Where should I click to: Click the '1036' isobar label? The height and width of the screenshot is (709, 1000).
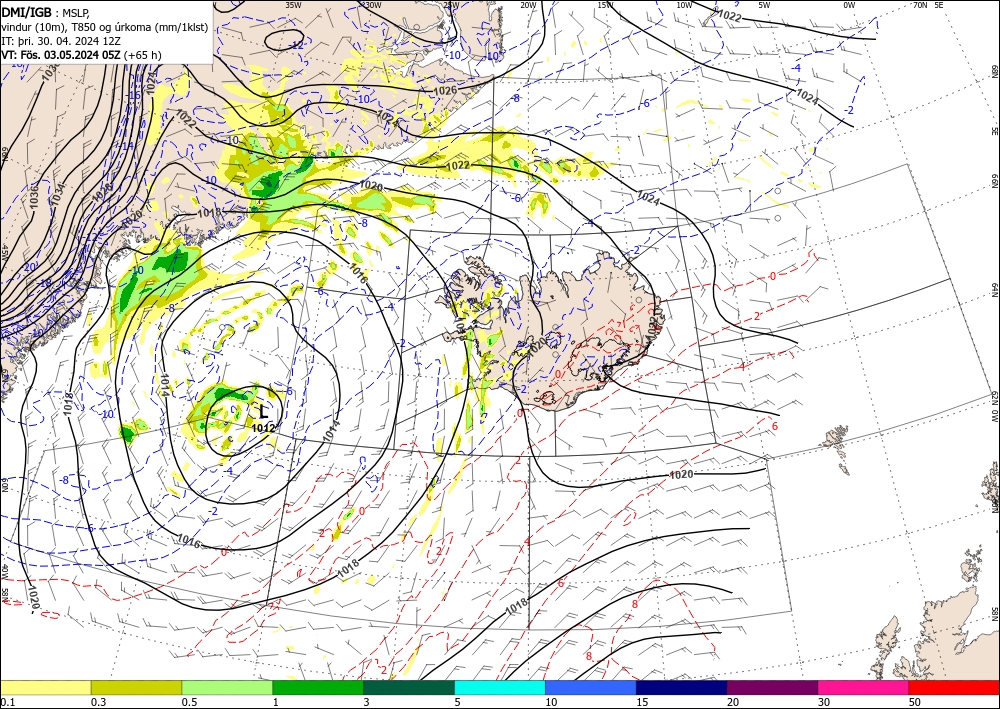(34, 197)
